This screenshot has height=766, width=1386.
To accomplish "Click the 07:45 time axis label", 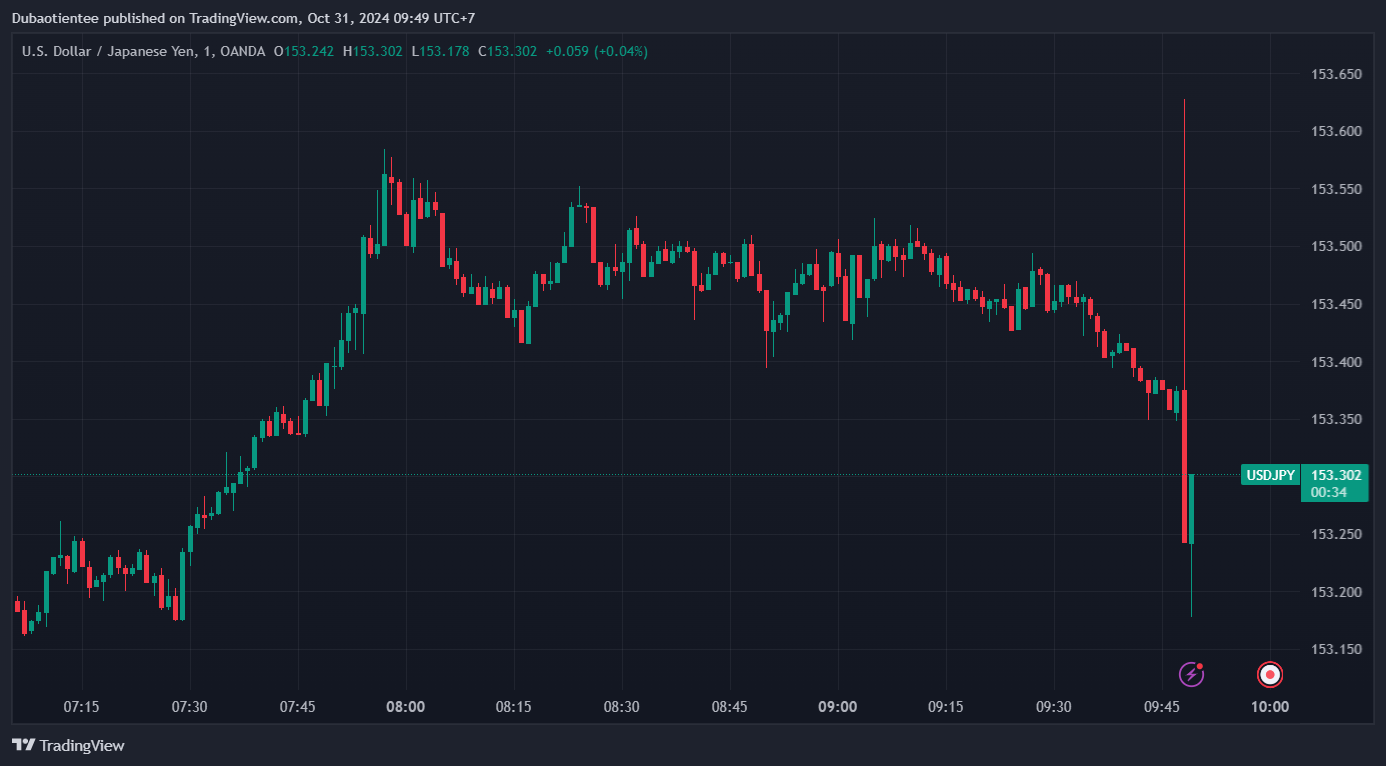I will (297, 707).
